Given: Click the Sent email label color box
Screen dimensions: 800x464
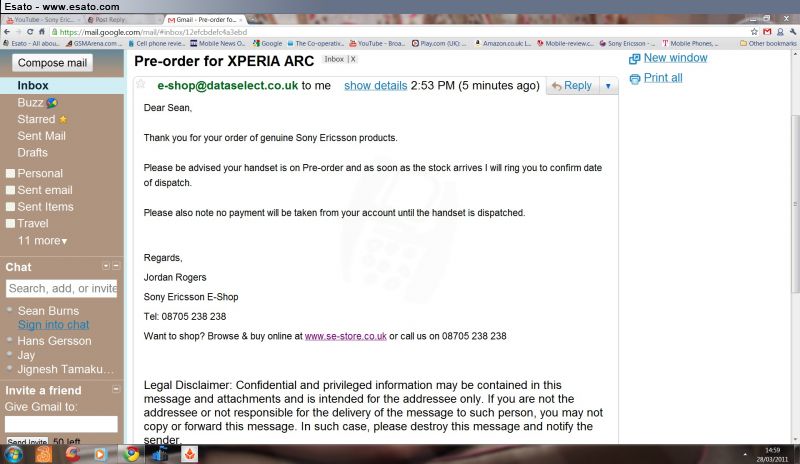Looking at the screenshot, I should (10, 190).
